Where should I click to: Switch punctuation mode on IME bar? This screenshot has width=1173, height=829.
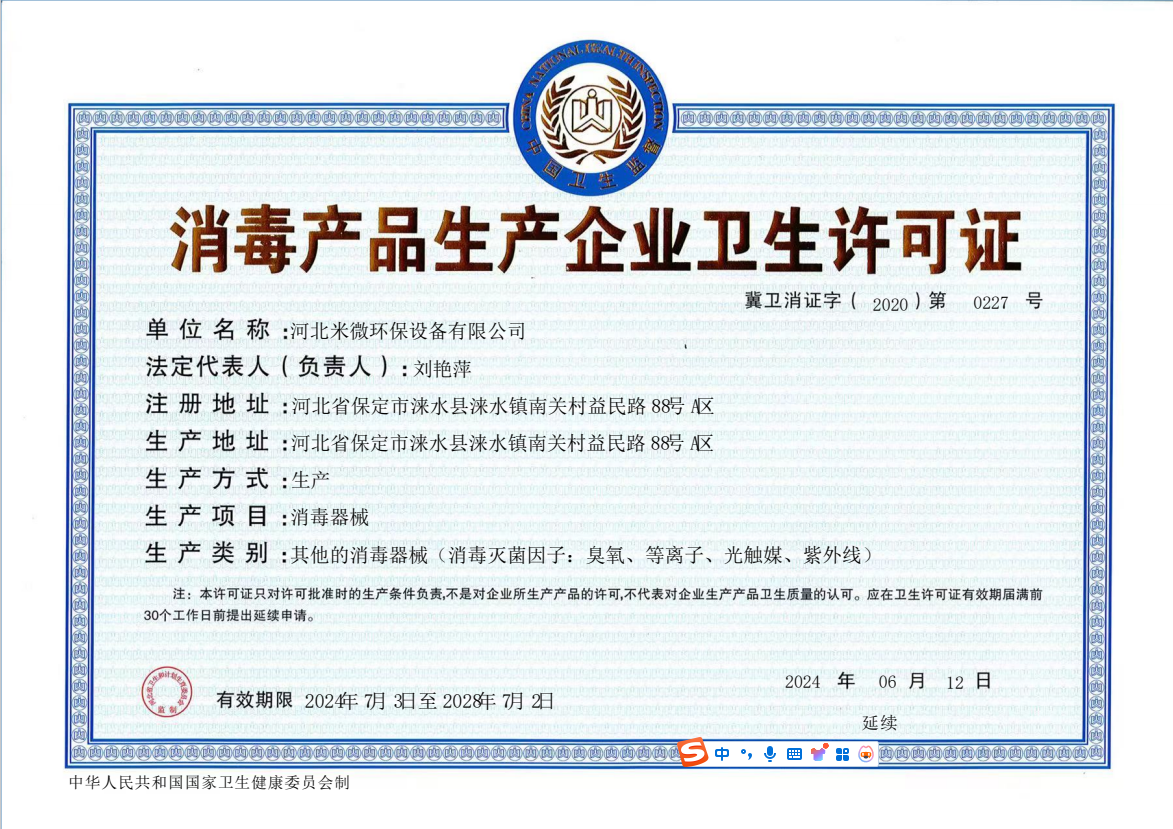pos(746,754)
